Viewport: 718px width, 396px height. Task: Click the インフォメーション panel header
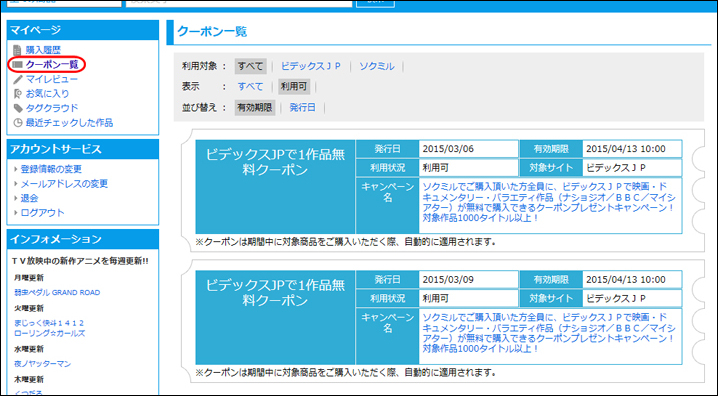(x=83, y=239)
